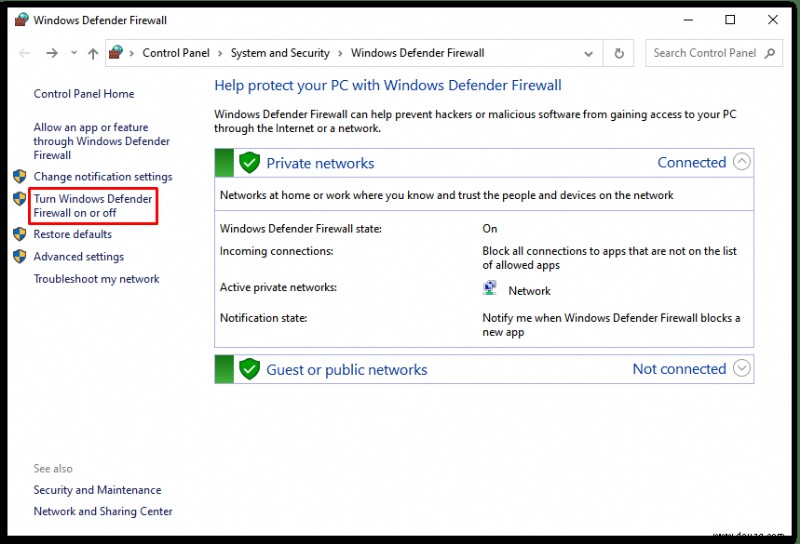Open Advanced settings link
Image resolution: width=800 pixels, height=544 pixels.
tap(79, 257)
